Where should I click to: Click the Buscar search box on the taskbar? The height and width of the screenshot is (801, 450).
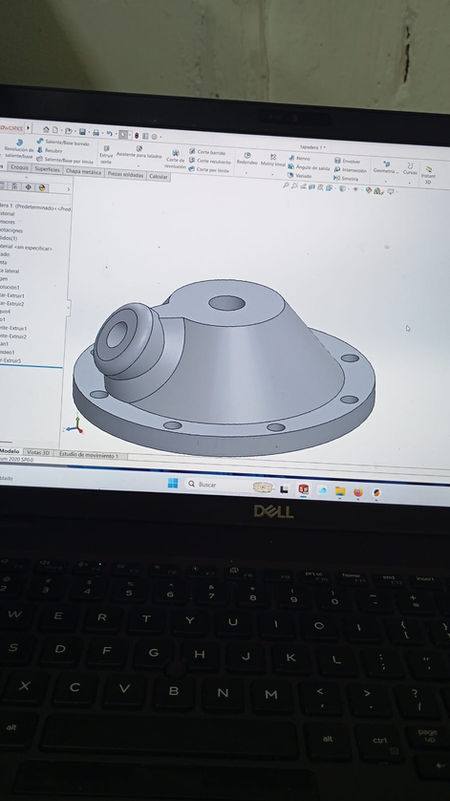217,484
